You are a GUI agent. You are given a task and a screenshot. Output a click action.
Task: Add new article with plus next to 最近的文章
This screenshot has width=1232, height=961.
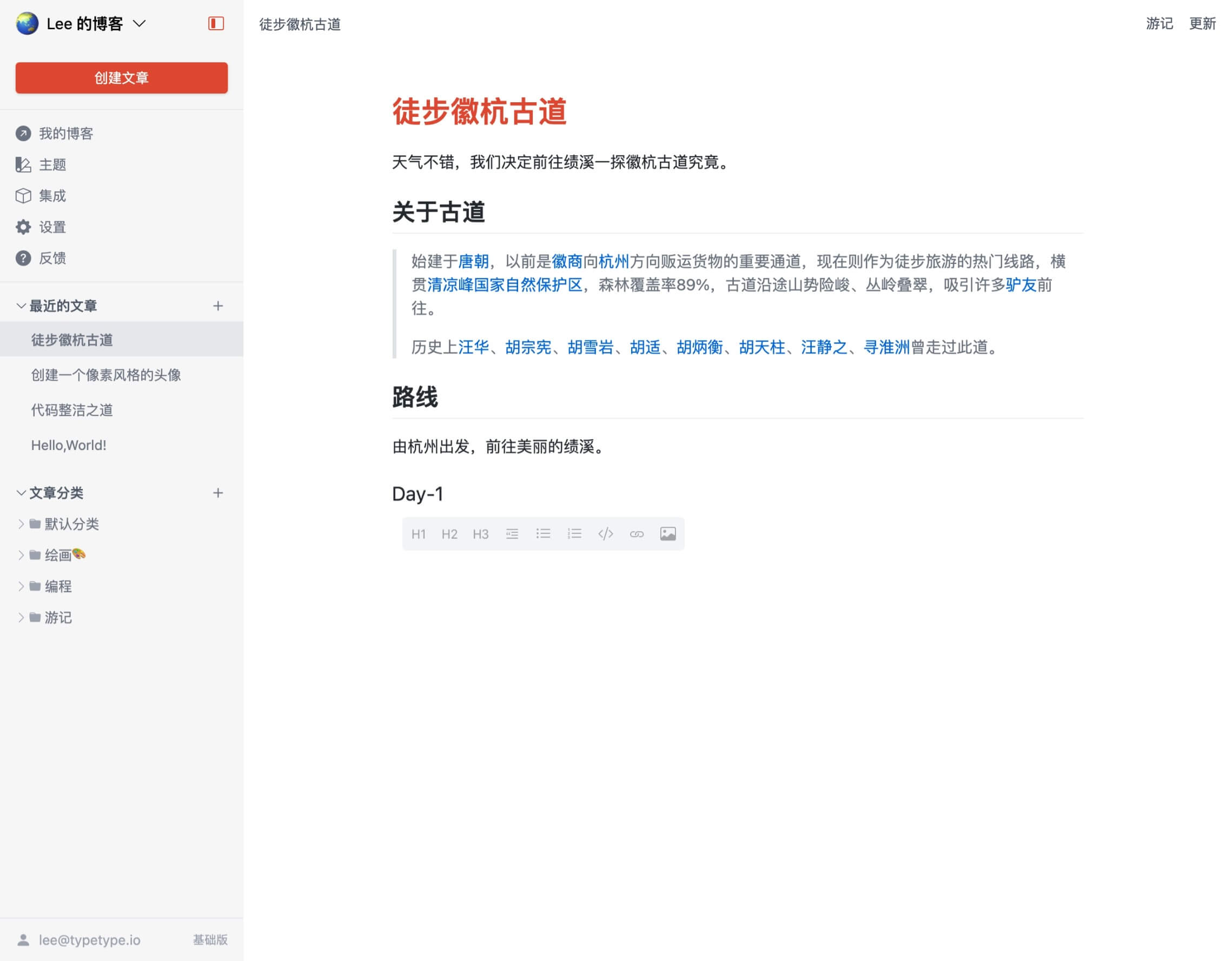pyautogui.click(x=218, y=306)
